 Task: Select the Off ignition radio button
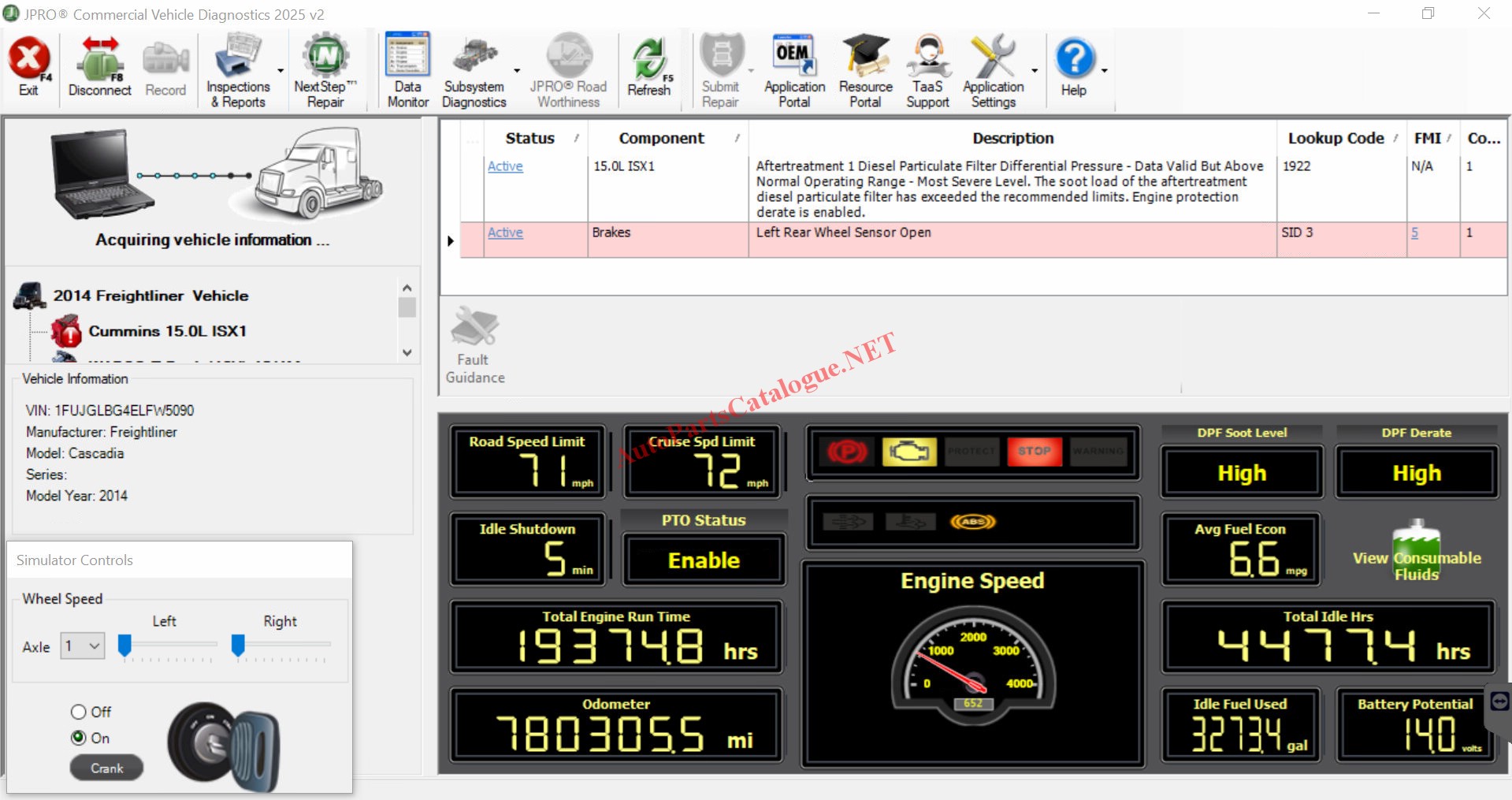[x=79, y=713]
